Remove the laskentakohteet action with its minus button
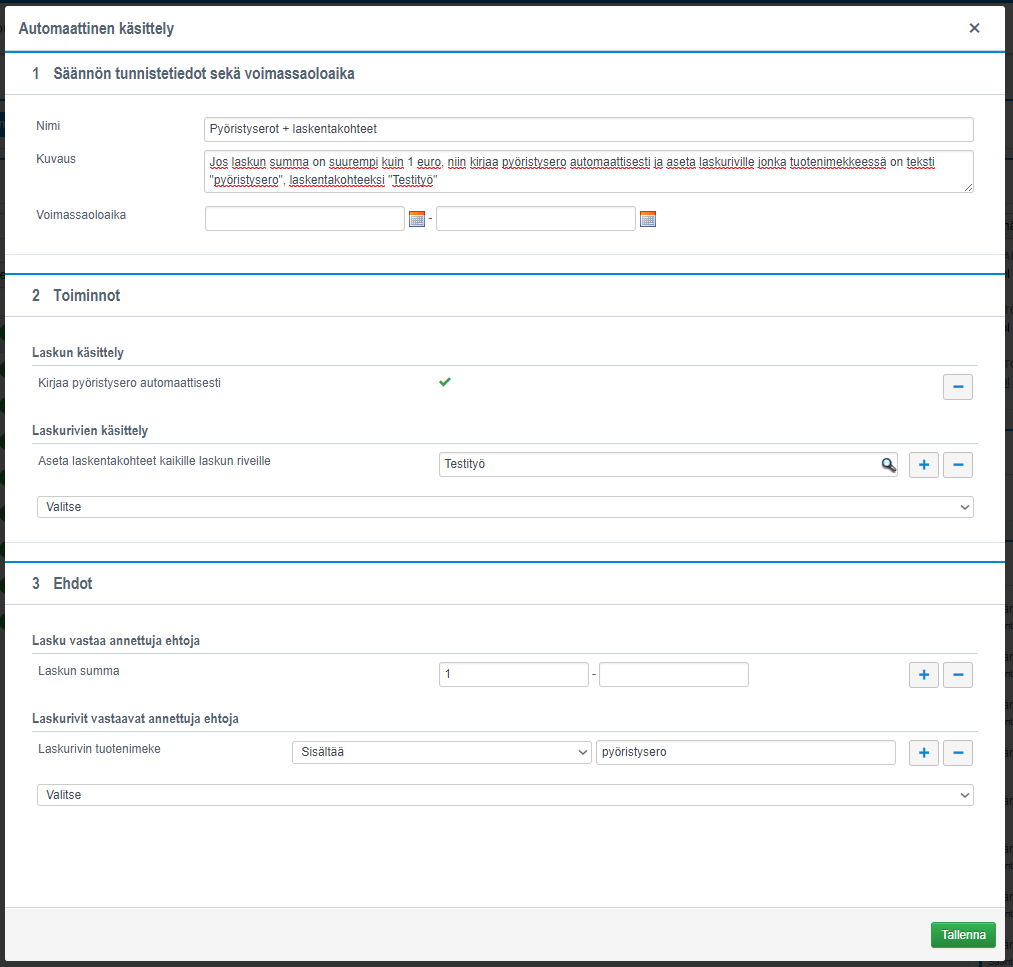Viewport: 1013px width, 967px height. pyautogui.click(x=958, y=465)
